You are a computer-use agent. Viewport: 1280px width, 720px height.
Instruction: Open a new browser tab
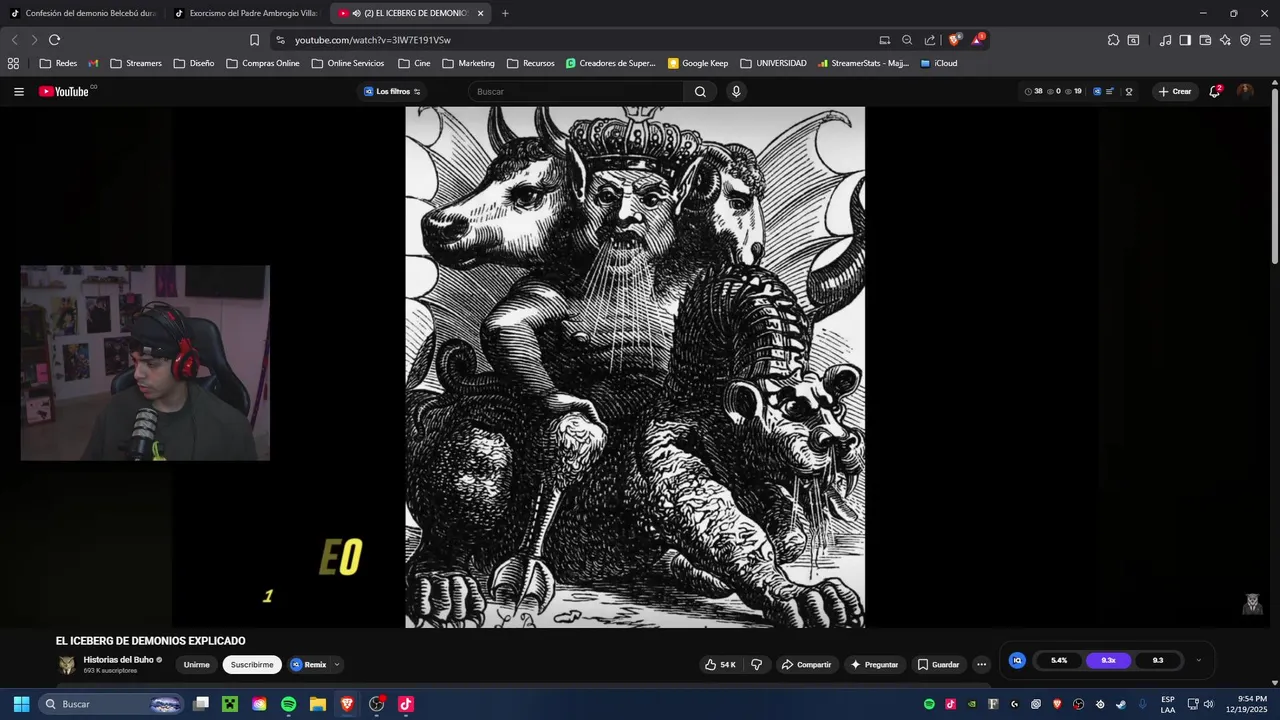(x=505, y=13)
